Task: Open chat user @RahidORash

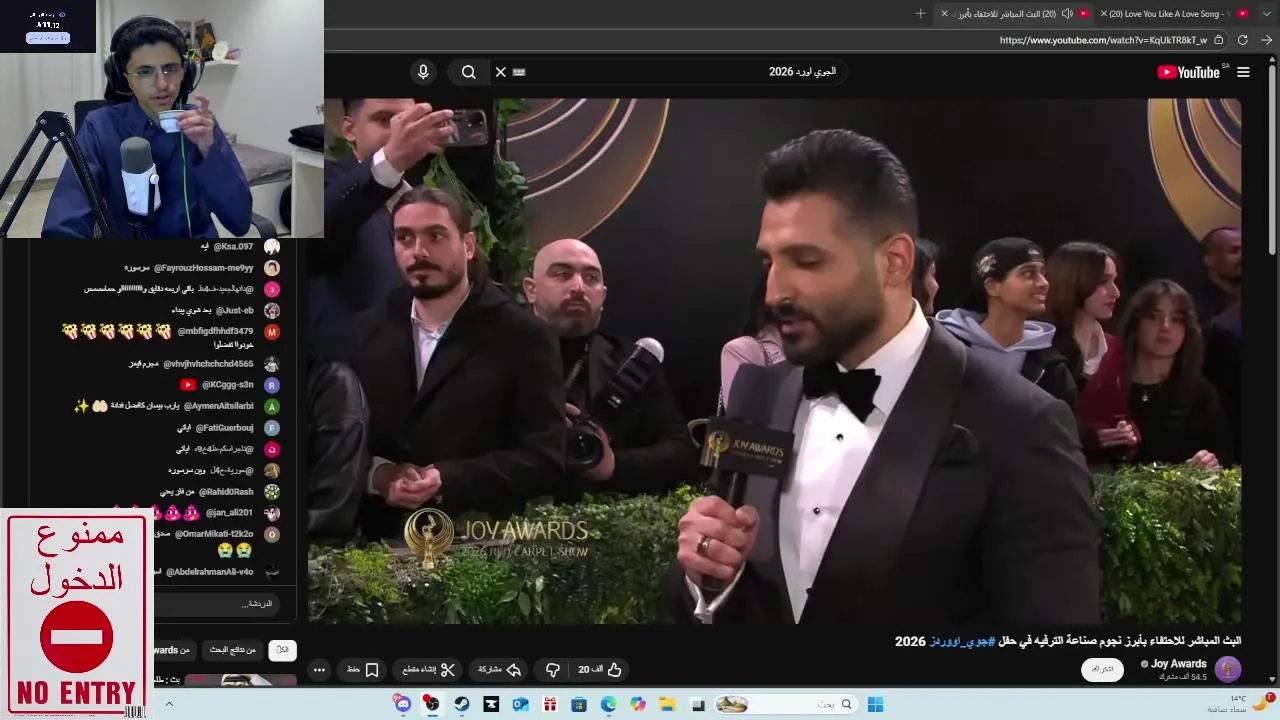Action: 226,492
